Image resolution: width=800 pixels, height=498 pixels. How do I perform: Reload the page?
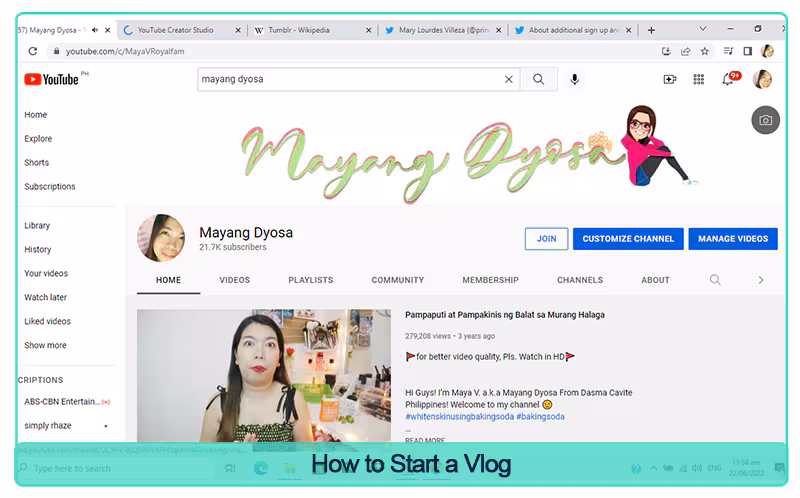33,51
